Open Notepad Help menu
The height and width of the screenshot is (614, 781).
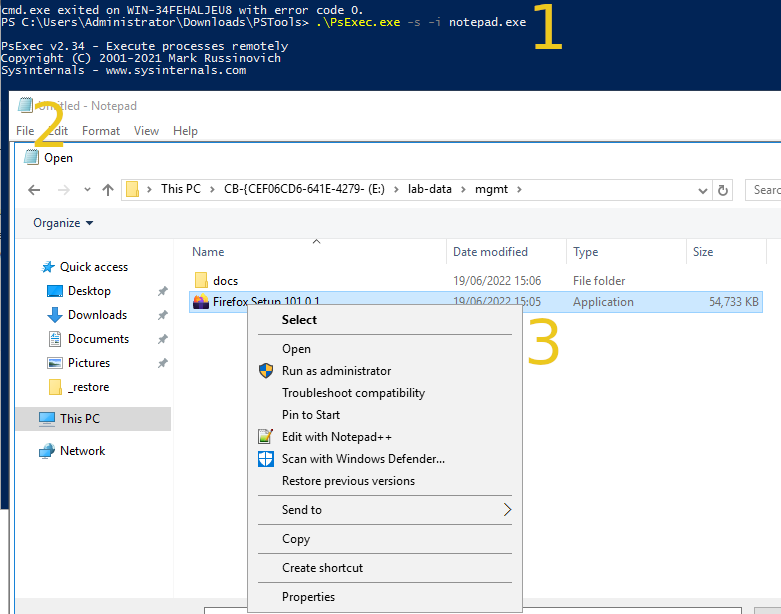(x=185, y=131)
